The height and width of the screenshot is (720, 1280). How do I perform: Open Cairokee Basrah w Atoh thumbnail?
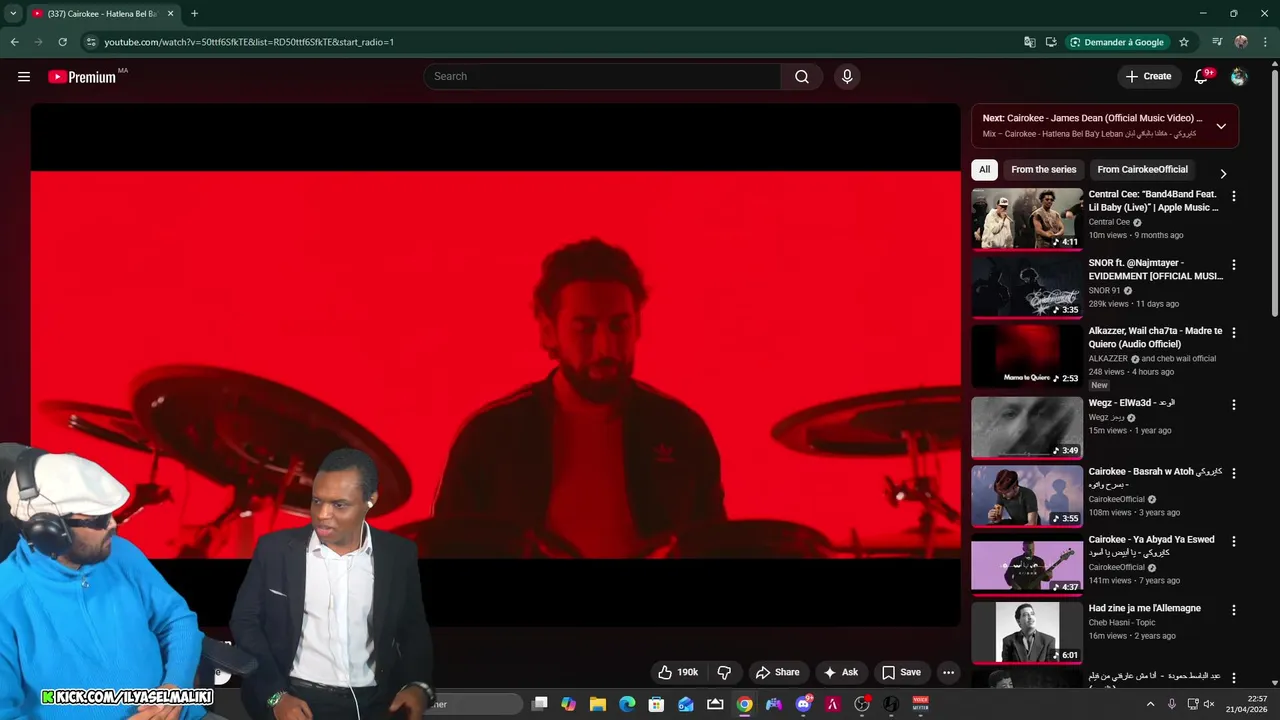[1027, 495]
